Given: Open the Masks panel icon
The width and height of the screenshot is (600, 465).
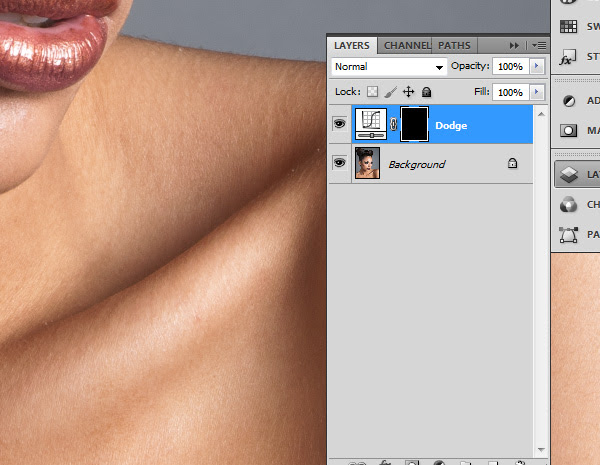Looking at the screenshot, I should coord(569,130).
